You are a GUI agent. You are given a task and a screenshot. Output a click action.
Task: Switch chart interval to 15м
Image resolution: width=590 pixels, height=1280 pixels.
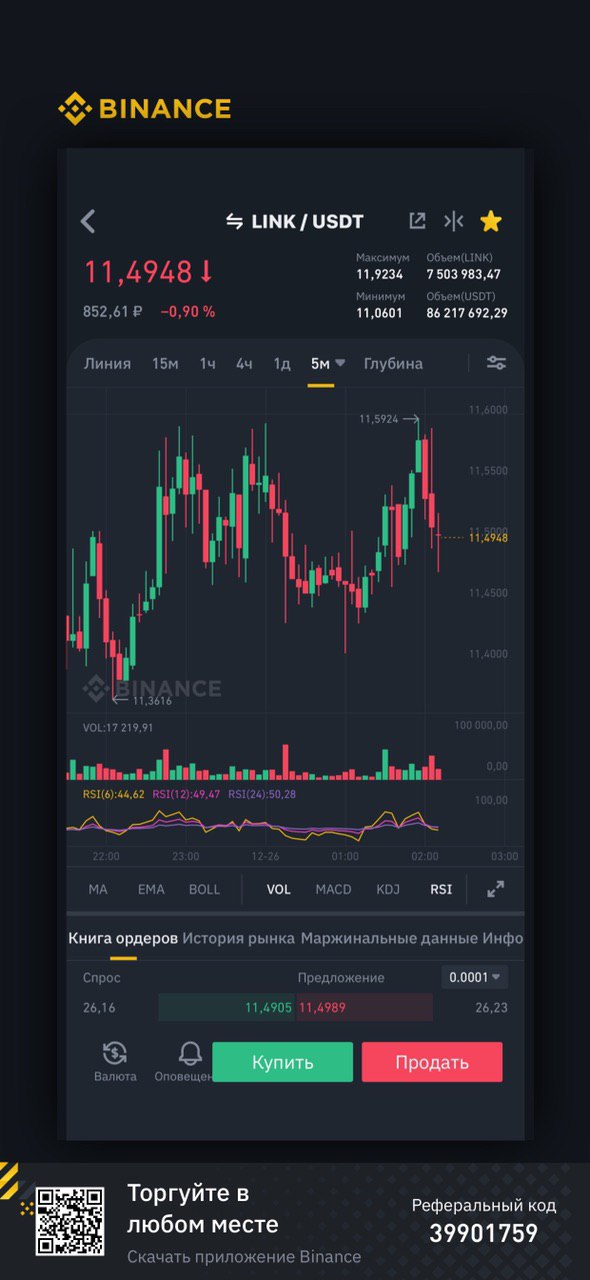tap(165, 364)
